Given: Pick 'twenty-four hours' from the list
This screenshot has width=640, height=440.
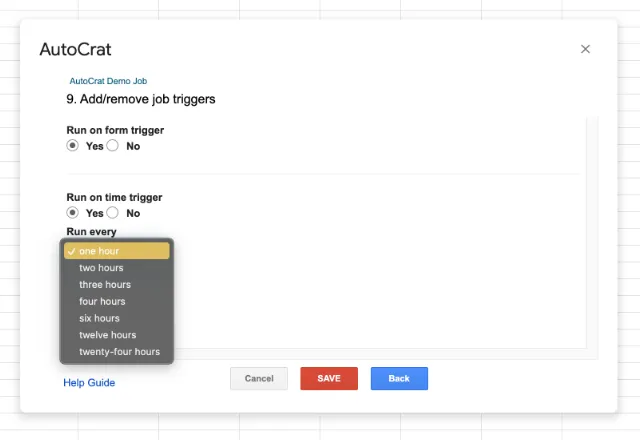Looking at the screenshot, I should pyautogui.click(x=119, y=352).
